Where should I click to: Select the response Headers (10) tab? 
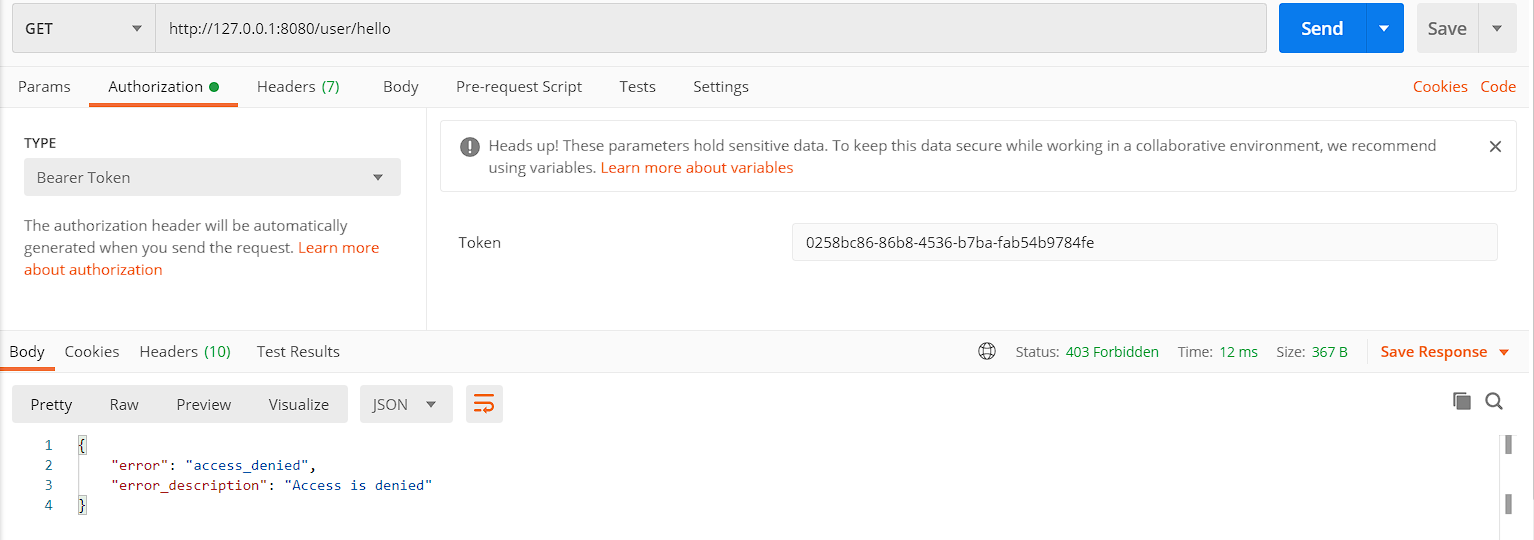(185, 352)
